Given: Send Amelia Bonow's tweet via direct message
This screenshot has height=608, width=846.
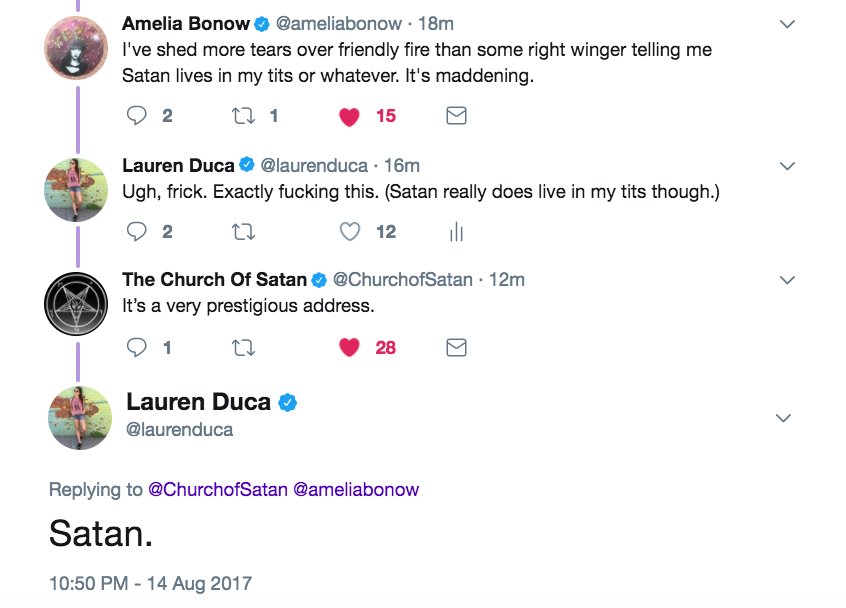Looking at the screenshot, I should pos(456,116).
